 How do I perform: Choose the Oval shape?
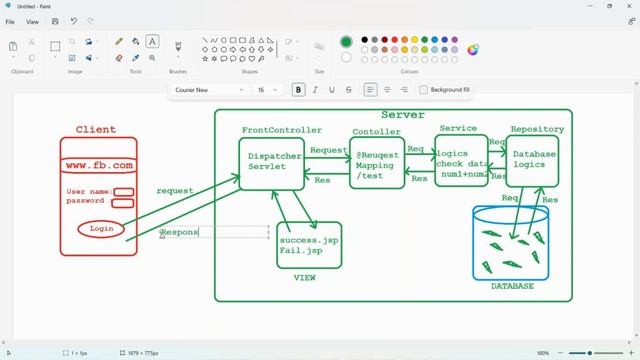click(224, 40)
